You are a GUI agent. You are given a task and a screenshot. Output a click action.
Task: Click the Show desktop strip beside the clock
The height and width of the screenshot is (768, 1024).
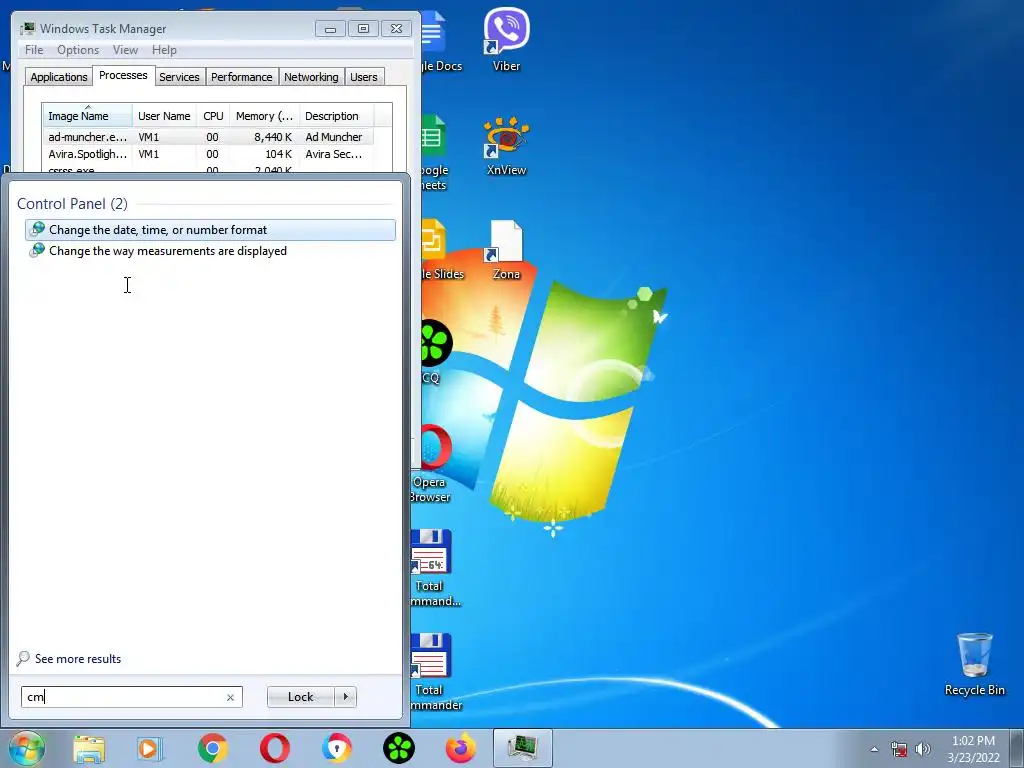coord(1017,748)
